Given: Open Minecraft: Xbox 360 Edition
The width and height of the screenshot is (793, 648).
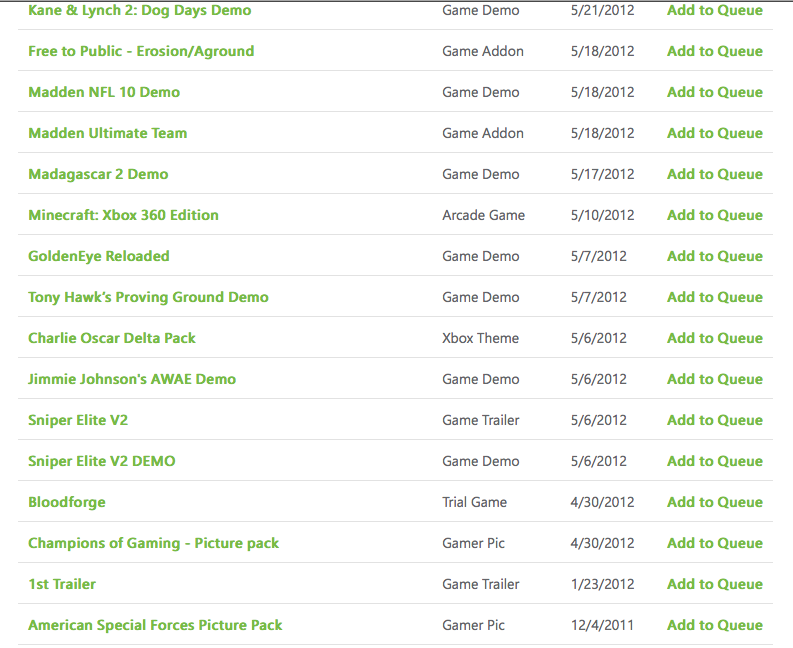Looking at the screenshot, I should (123, 215).
